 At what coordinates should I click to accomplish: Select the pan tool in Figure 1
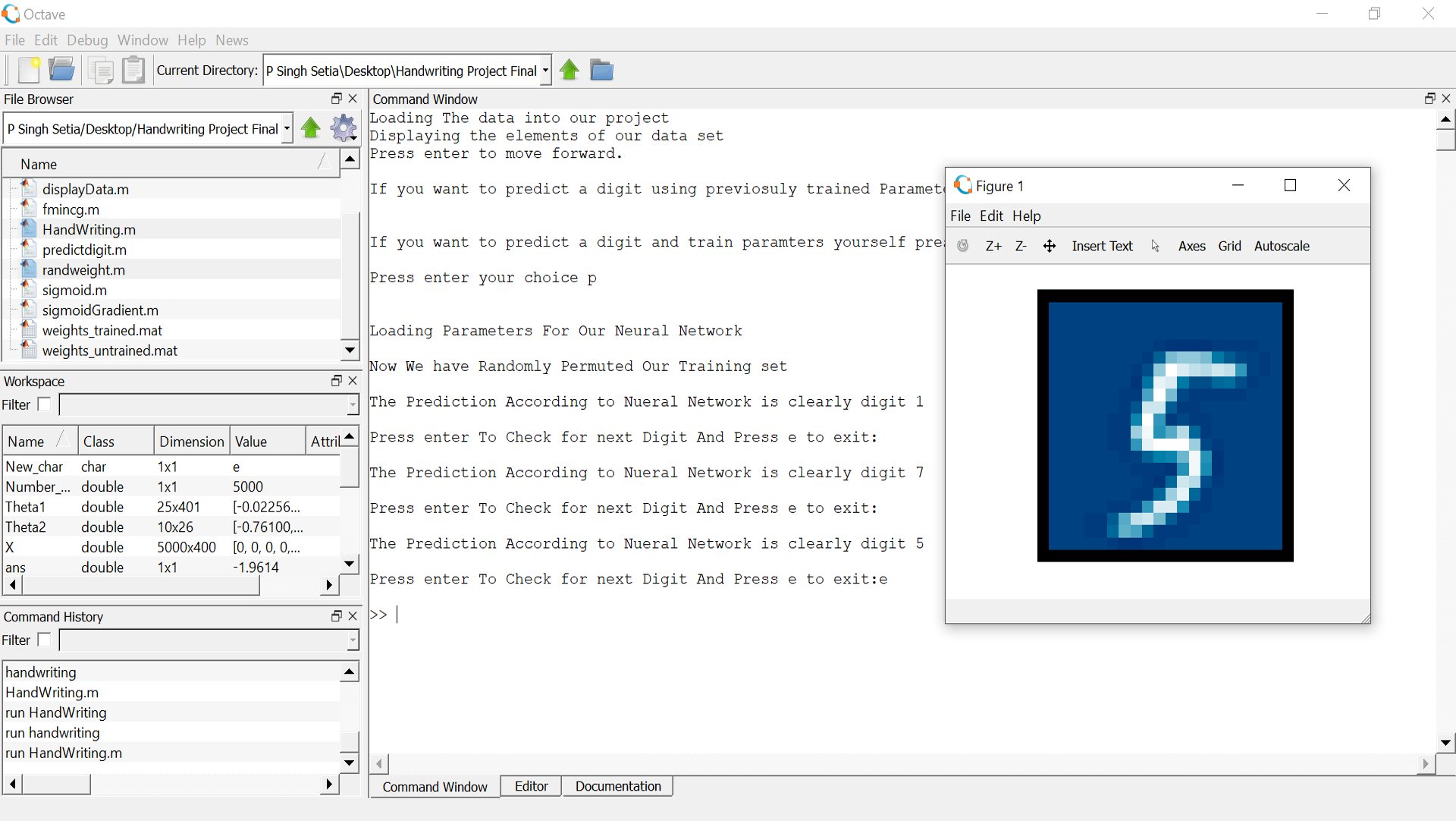(1050, 246)
